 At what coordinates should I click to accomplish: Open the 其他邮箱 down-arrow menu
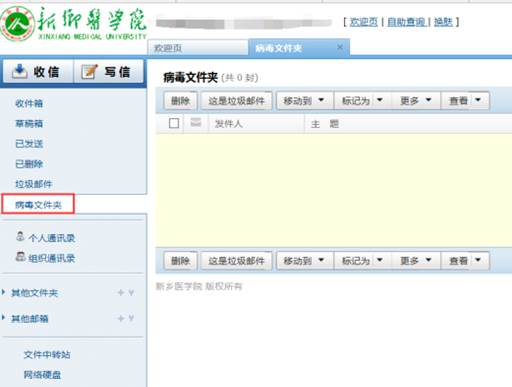tap(131, 318)
